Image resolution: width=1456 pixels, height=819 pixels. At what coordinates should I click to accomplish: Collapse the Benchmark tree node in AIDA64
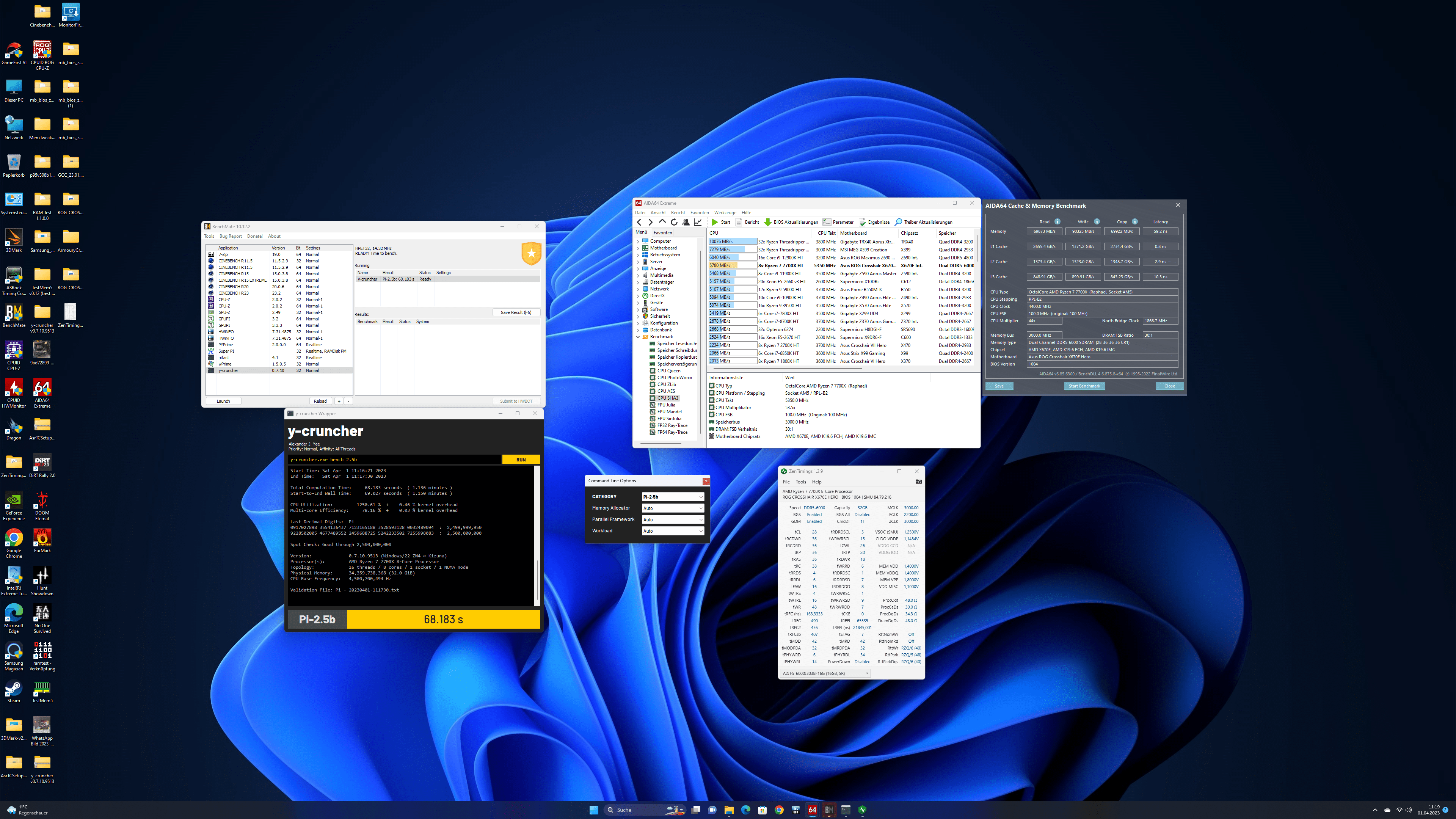click(x=639, y=337)
